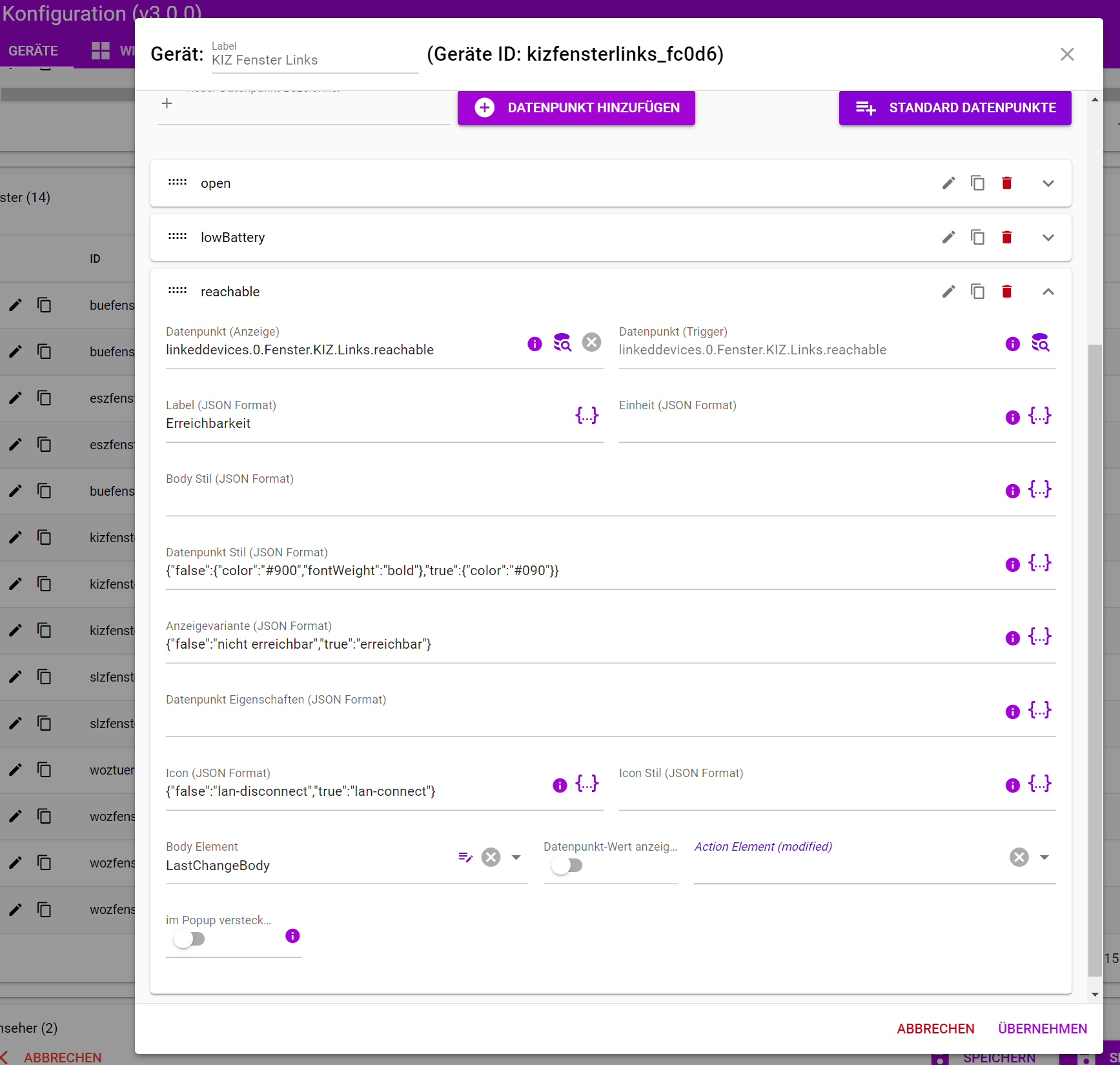The image size is (1120, 1065).
Task: Edit the open datapoint with pencil icon
Action: (x=948, y=183)
